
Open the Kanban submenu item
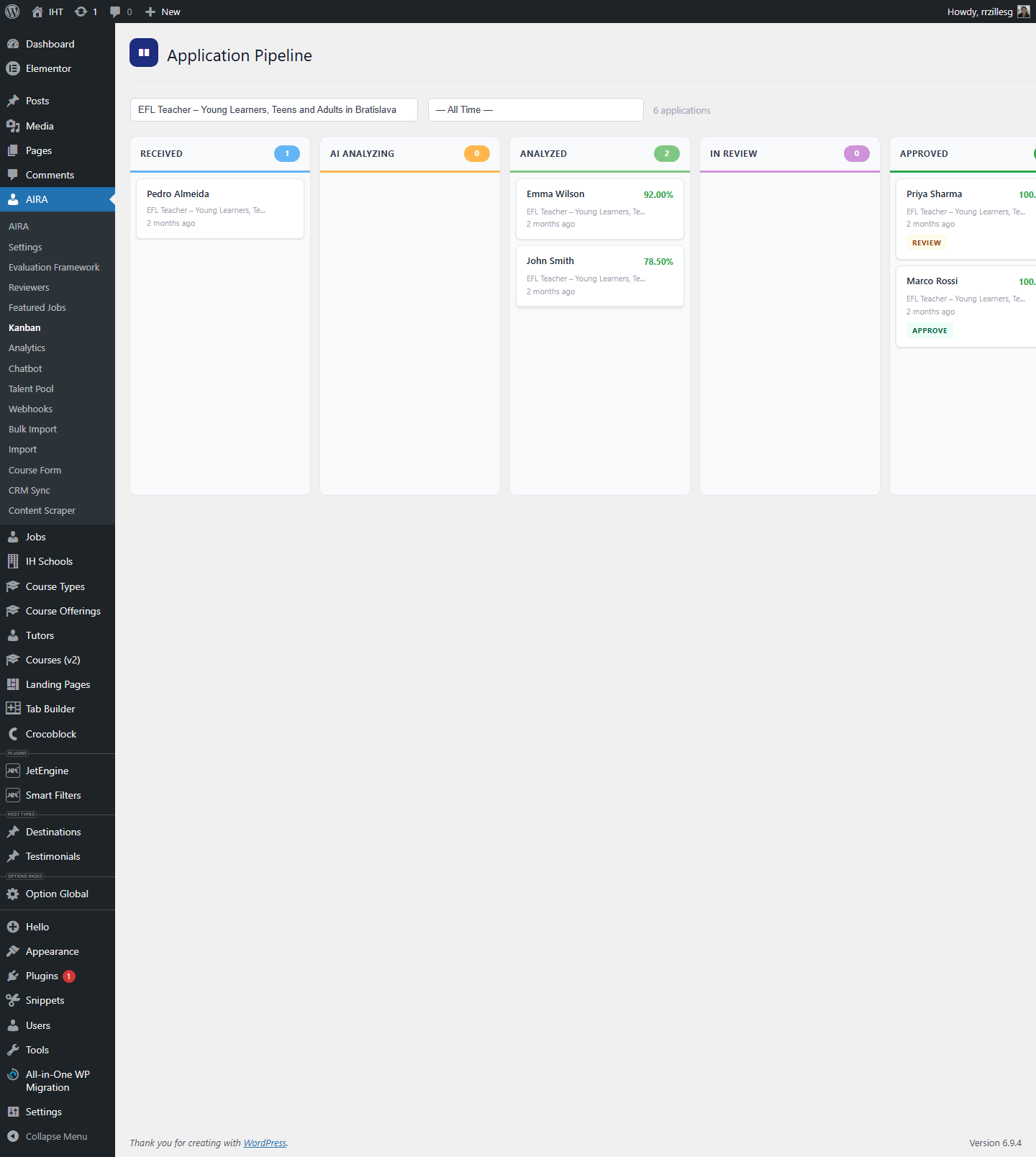tap(24, 327)
